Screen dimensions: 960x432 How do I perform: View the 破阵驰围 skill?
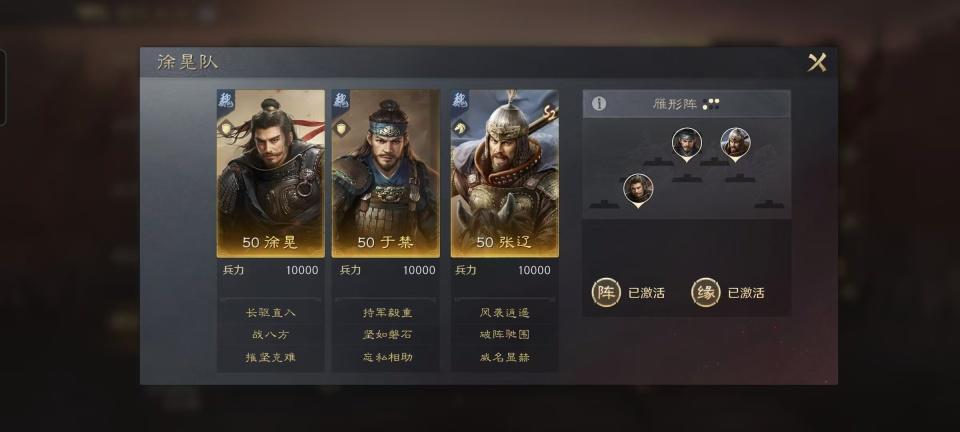(x=504, y=335)
